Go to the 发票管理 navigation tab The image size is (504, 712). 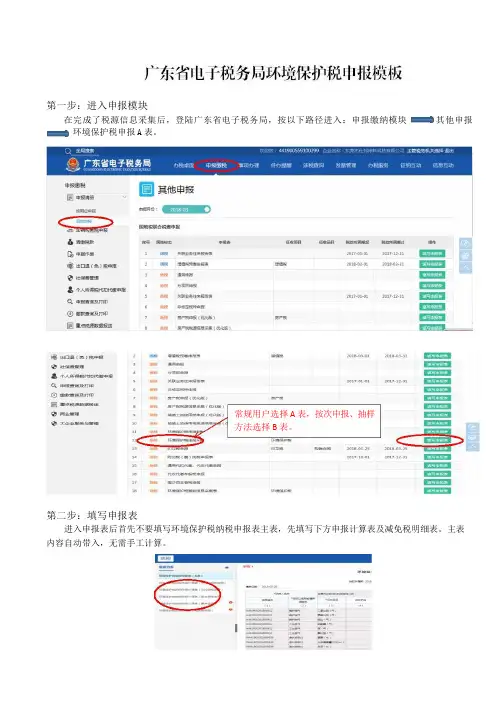coord(346,165)
